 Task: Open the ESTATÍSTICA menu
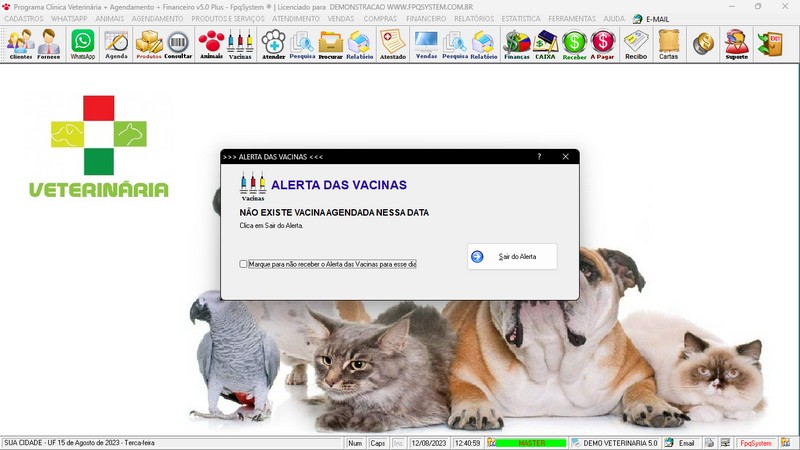(x=521, y=19)
